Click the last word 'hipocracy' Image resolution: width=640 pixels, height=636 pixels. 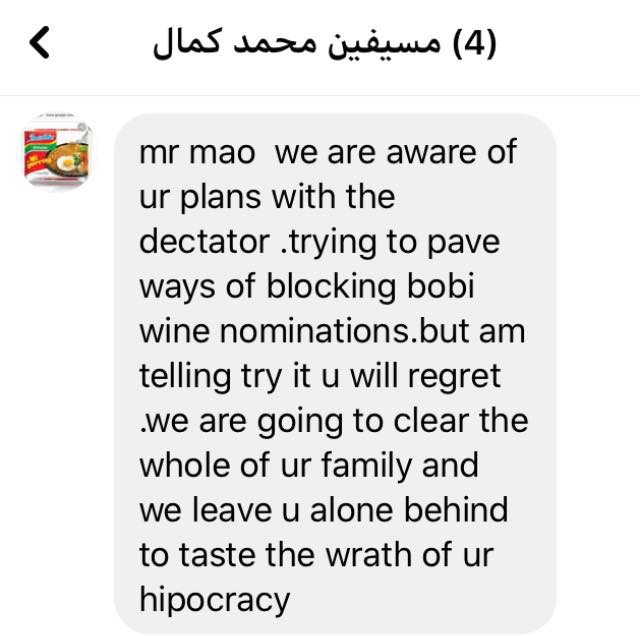[215, 601]
